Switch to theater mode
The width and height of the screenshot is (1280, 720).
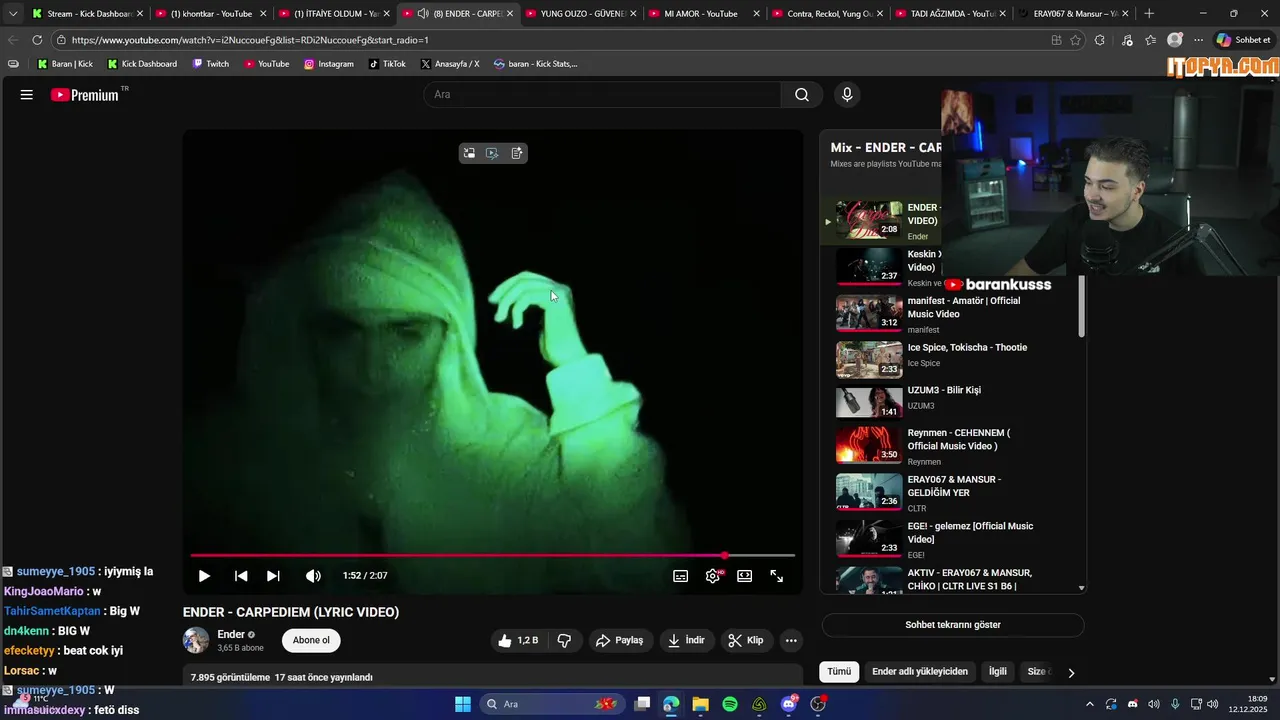point(745,576)
